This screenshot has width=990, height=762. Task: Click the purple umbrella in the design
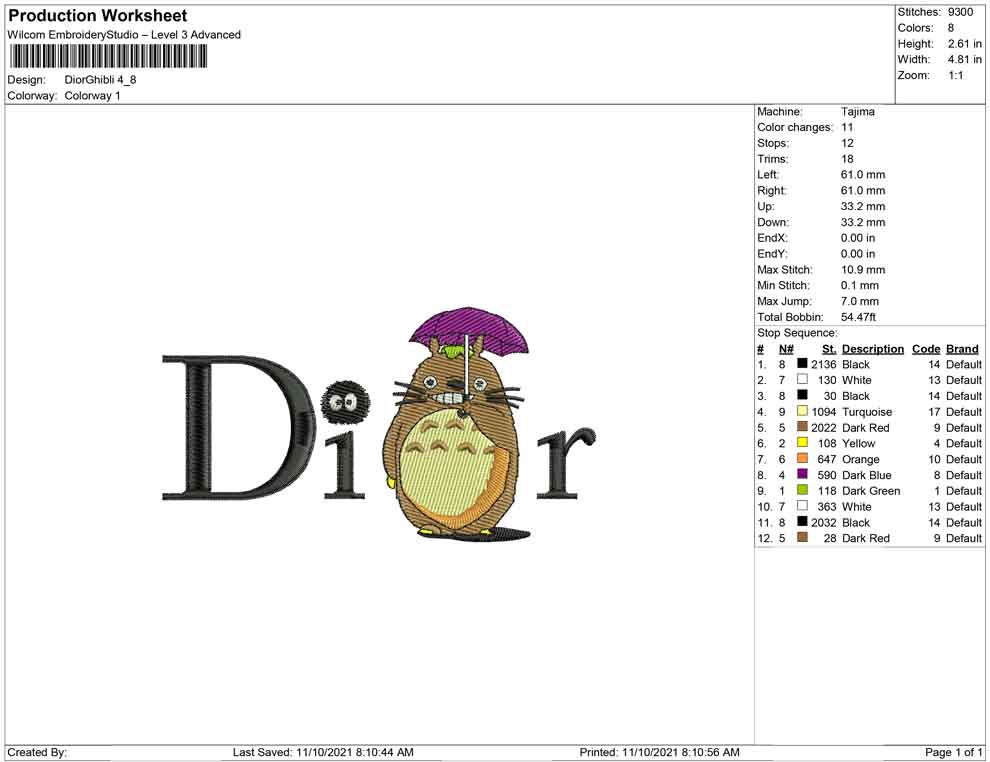click(x=469, y=331)
